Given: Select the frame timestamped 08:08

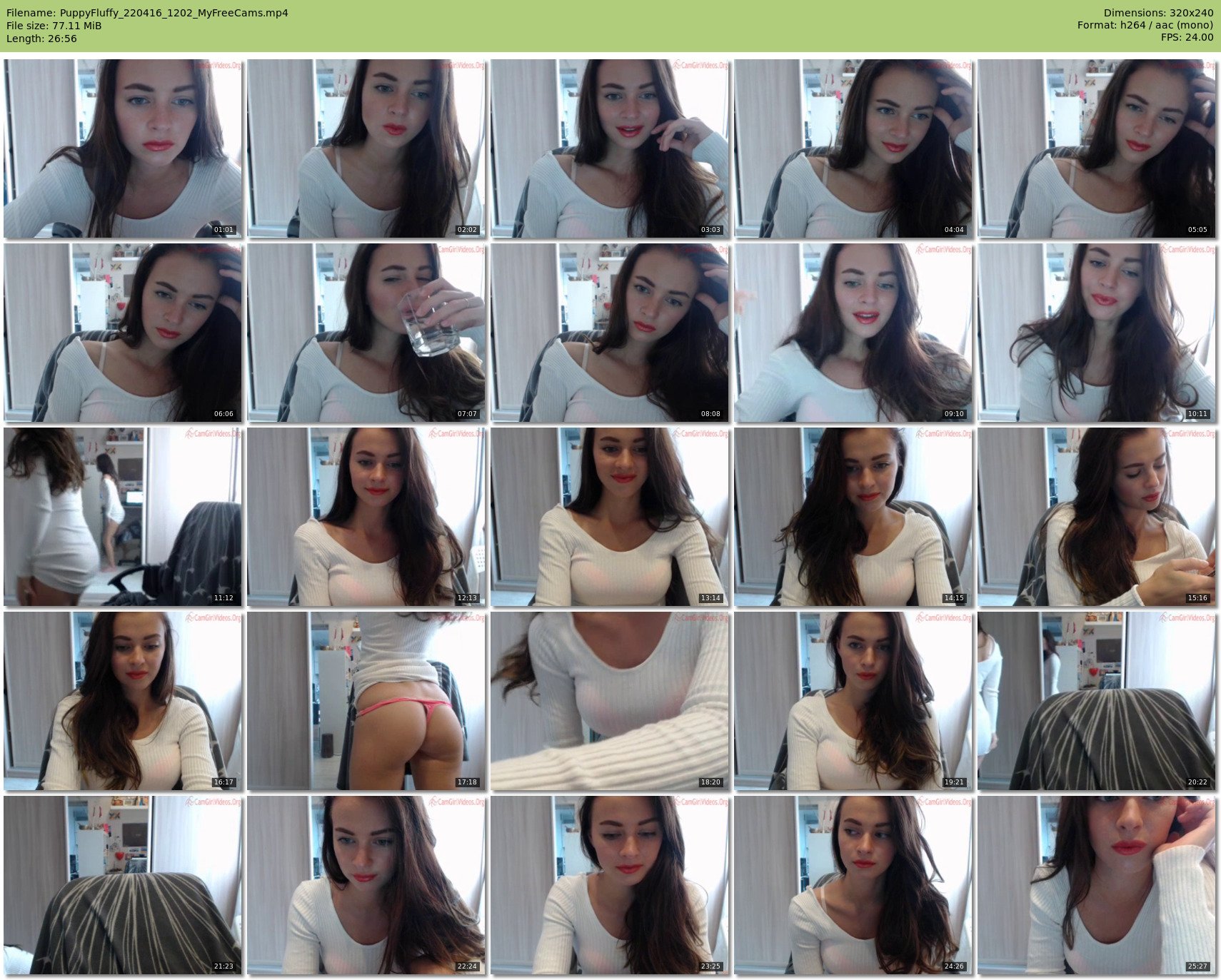Looking at the screenshot, I should pyautogui.click(x=610, y=333).
